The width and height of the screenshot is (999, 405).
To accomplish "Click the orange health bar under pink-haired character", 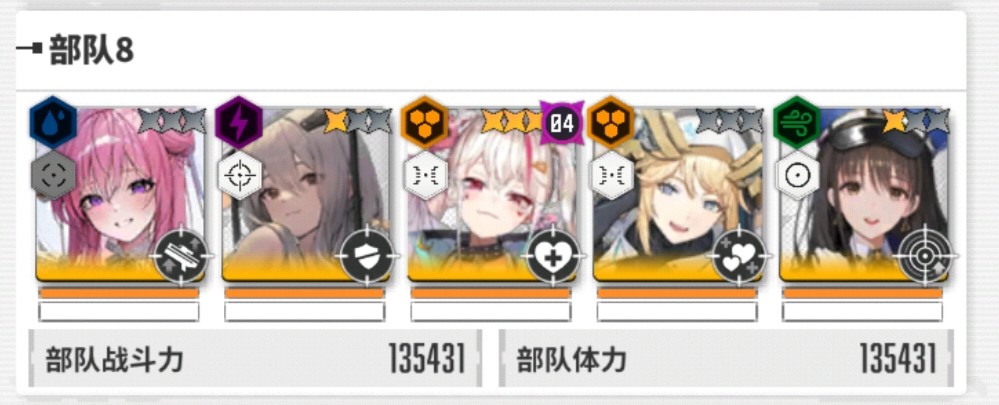I will pyautogui.click(x=119, y=293).
